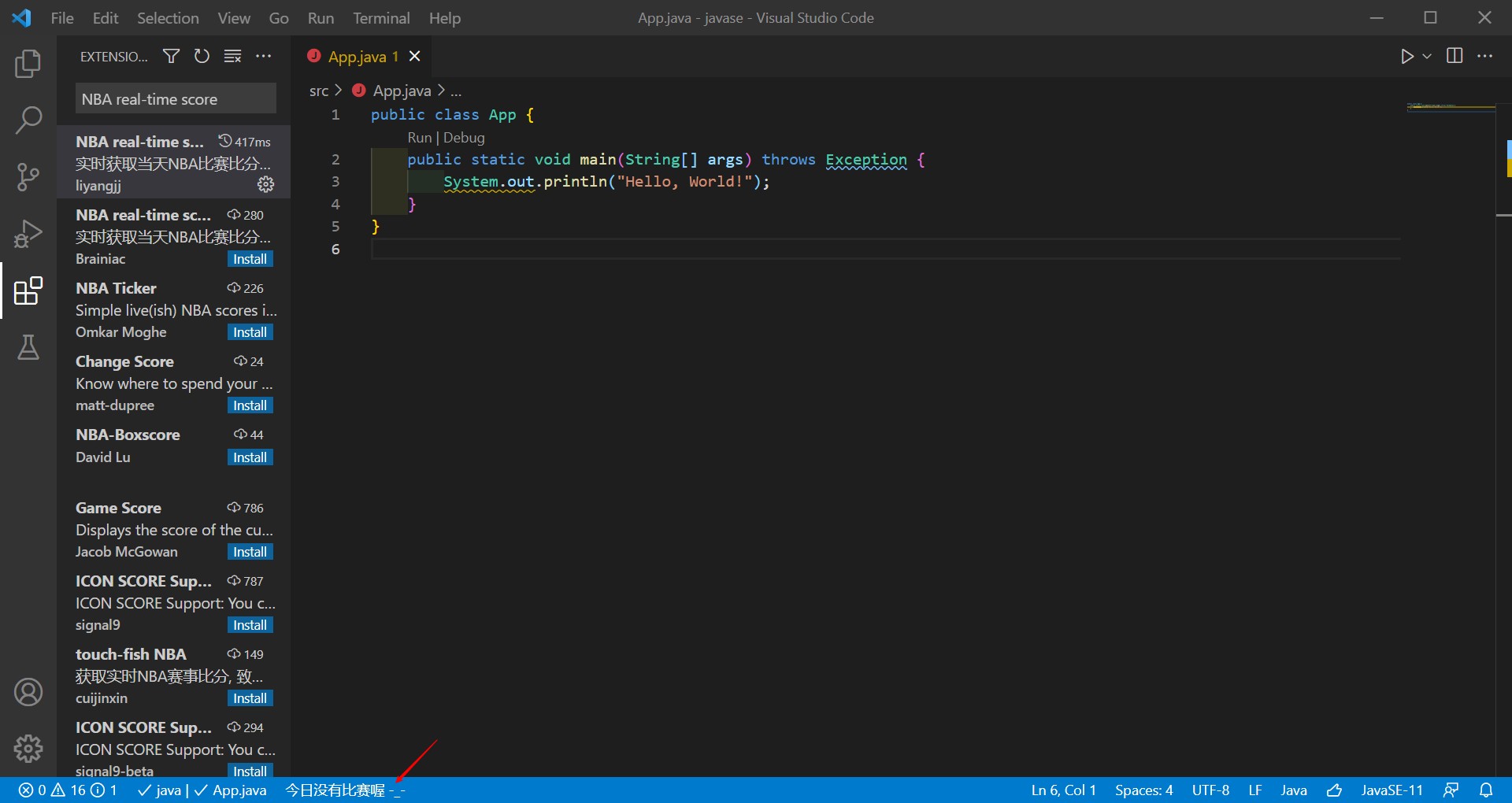1512x803 pixels.
Task: Change indentation via Spaces: 4
Action: 1143,790
